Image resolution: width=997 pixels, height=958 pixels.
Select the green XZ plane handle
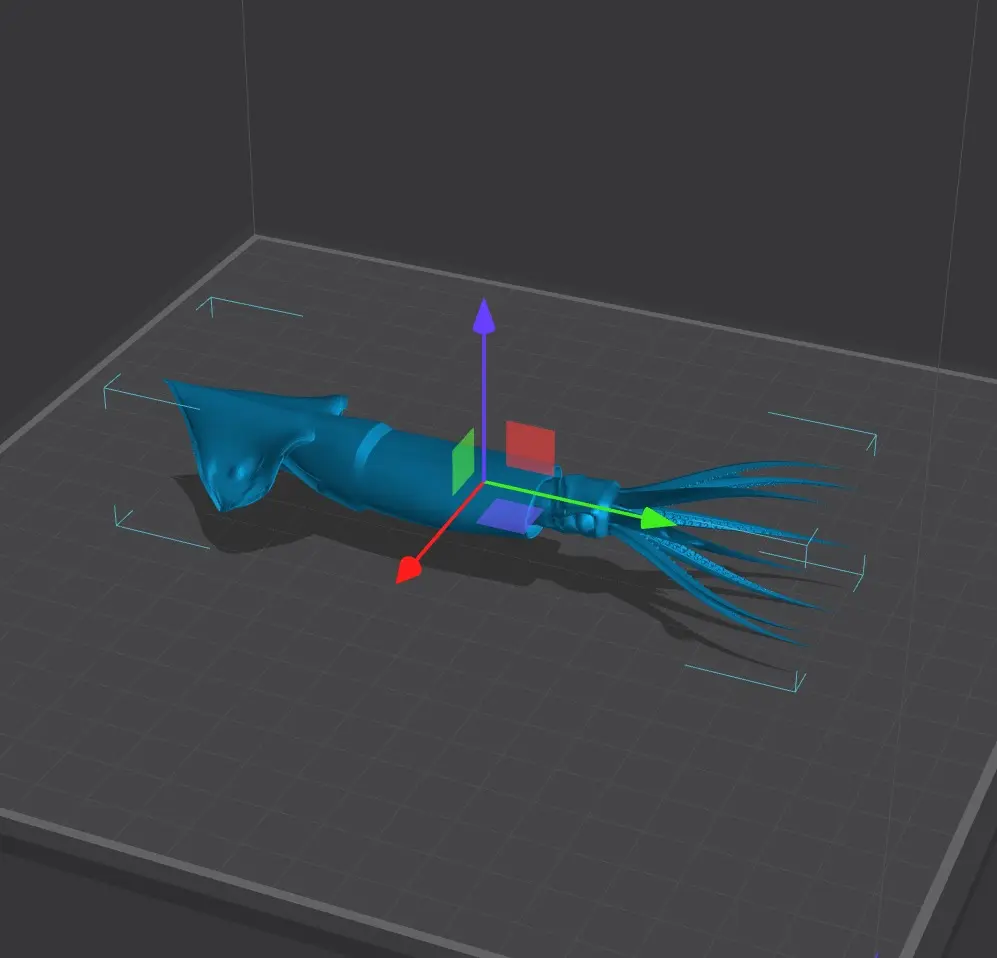click(463, 462)
